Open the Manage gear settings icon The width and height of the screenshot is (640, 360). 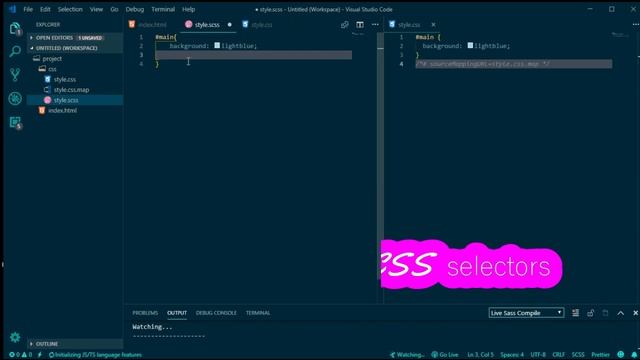(x=15, y=337)
